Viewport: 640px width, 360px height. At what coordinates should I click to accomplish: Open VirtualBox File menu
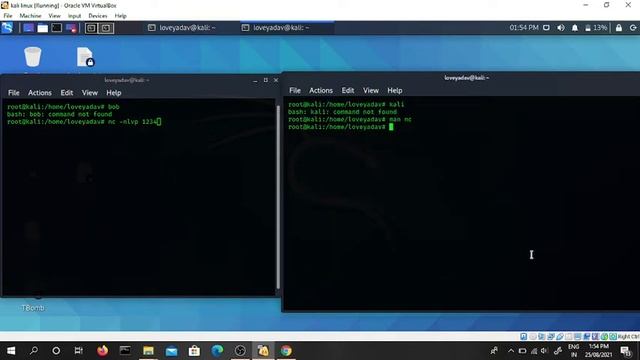coord(8,16)
